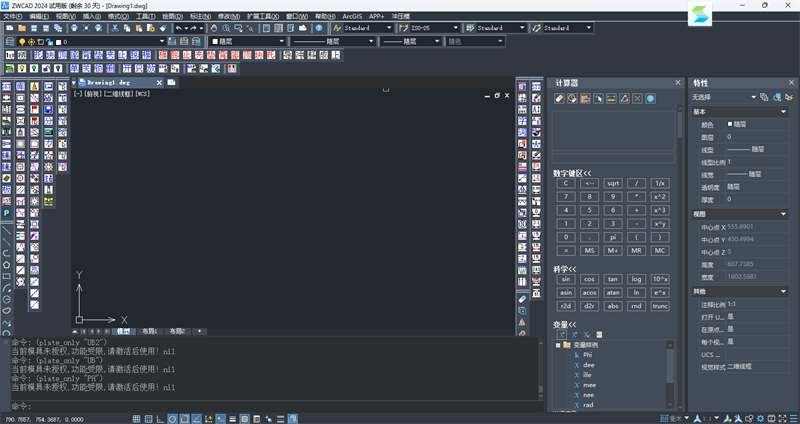Click the sqrt button in the calculator
Image resolution: width=800 pixels, height=424 pixels.
pos(613,183)
